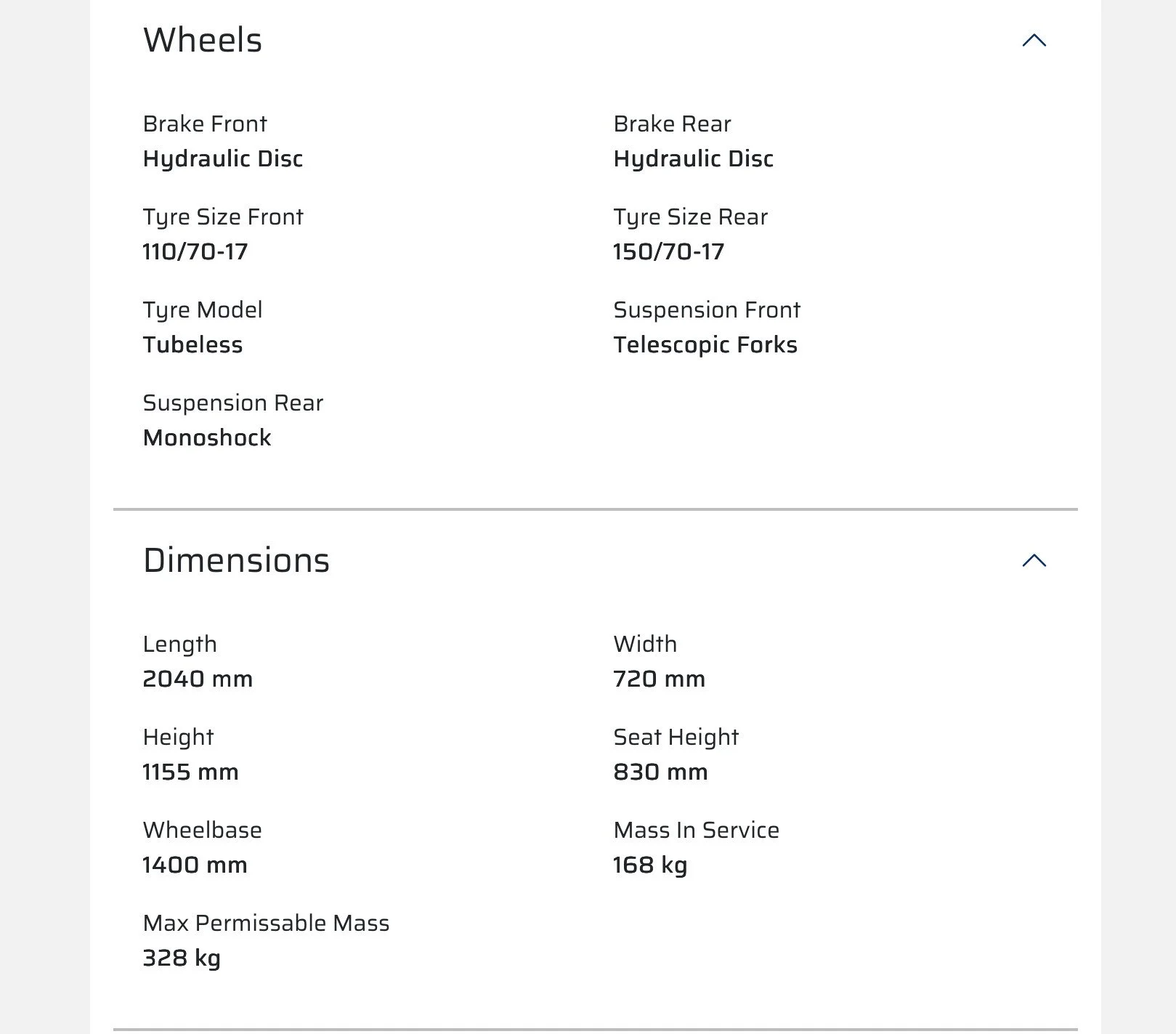The height and width of the screenshot is (1034, 1176).
Task: Select the Brake Front label
Action: point(205,124)
